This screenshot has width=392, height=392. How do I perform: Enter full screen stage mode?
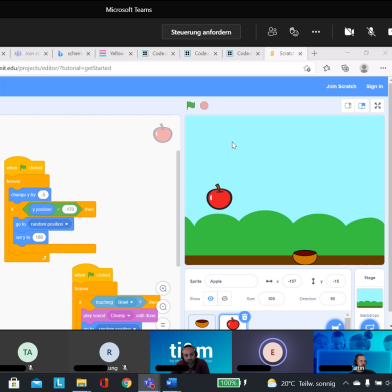[x=377, y=106]
